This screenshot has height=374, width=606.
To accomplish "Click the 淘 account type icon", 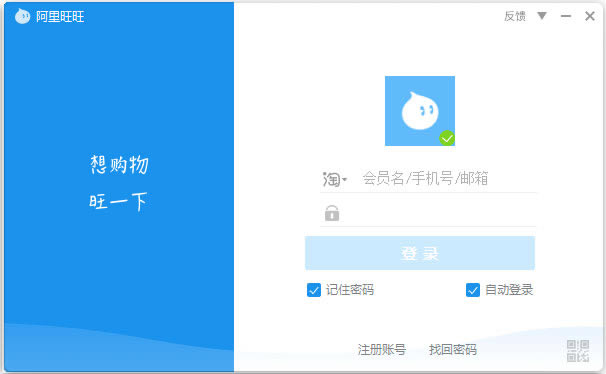I will click(332, 180).
